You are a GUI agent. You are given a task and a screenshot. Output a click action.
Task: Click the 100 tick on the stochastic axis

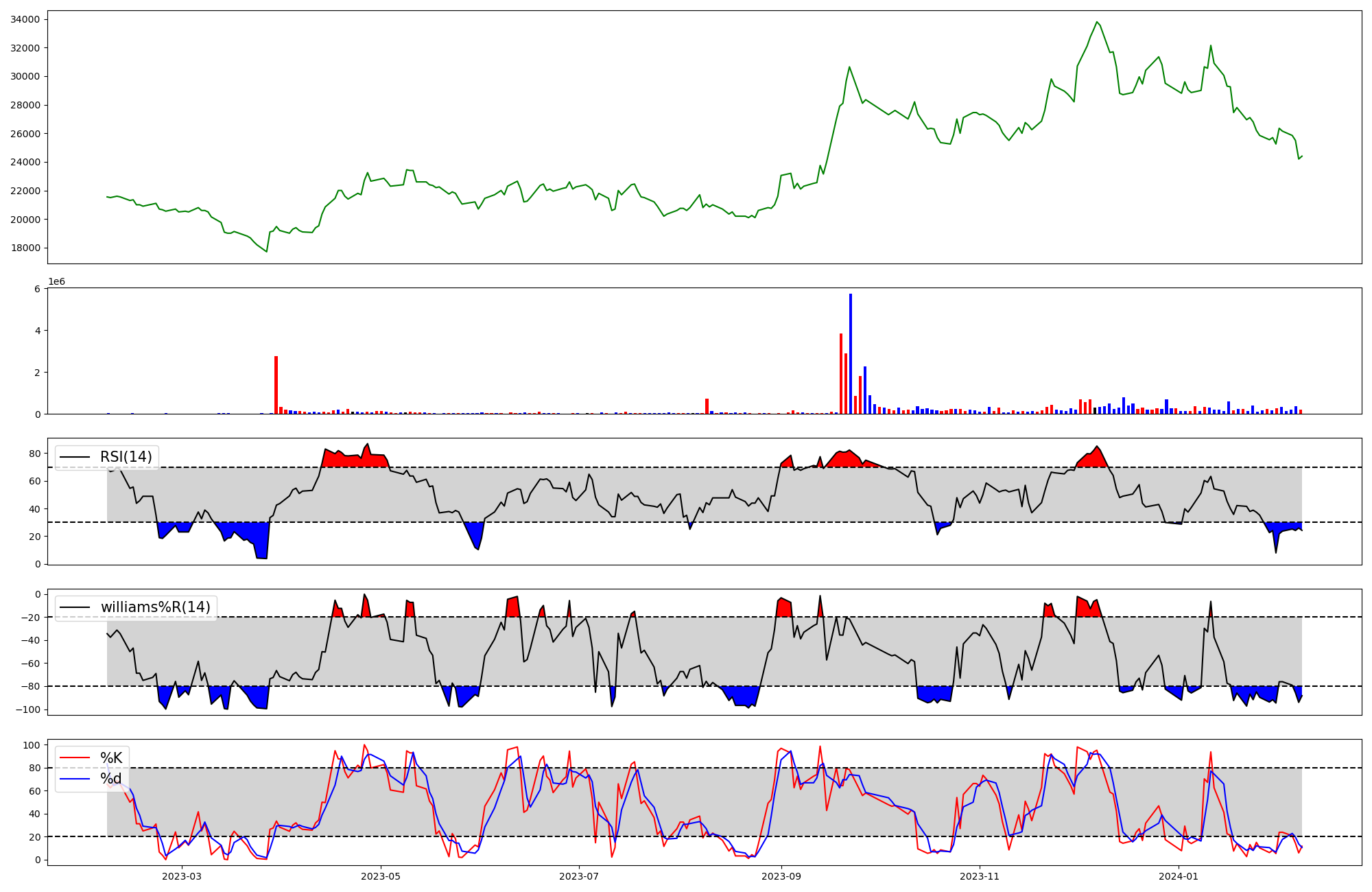tap(32, 745)
